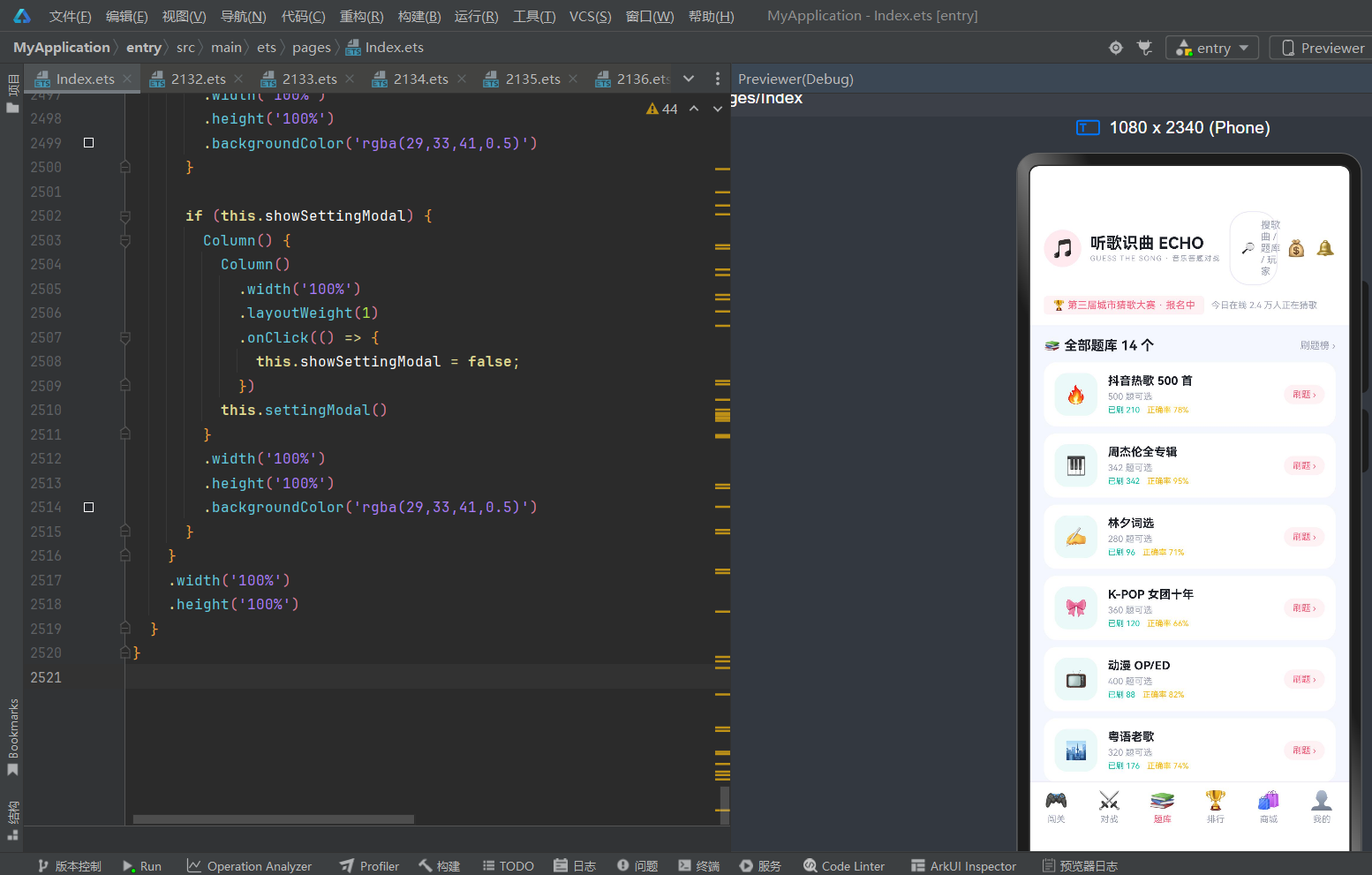Select the 对战 bottom nav tab
The width and height of the screenshot is (1372, 875).
[1110, 807]
